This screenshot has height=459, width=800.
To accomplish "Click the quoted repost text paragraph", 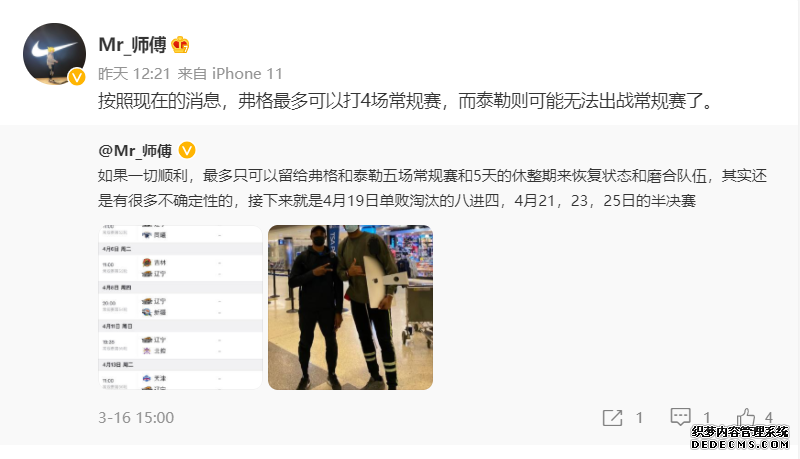I will point(433,188).
